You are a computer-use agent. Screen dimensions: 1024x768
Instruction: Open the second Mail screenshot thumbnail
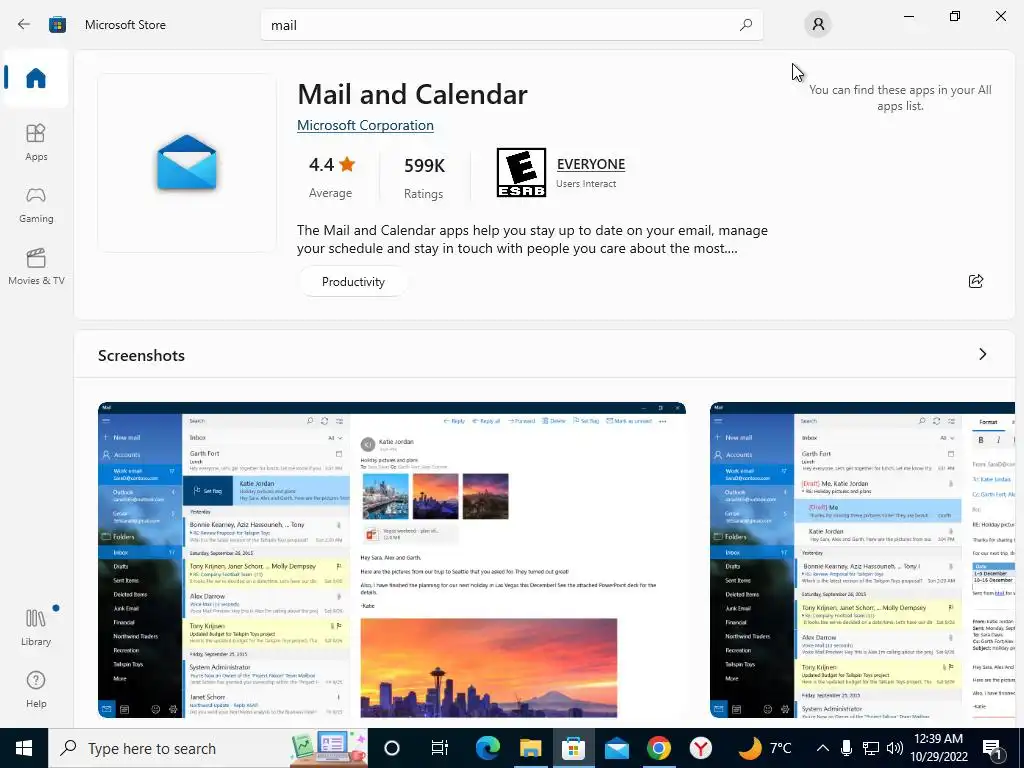[x=862, y=560]
